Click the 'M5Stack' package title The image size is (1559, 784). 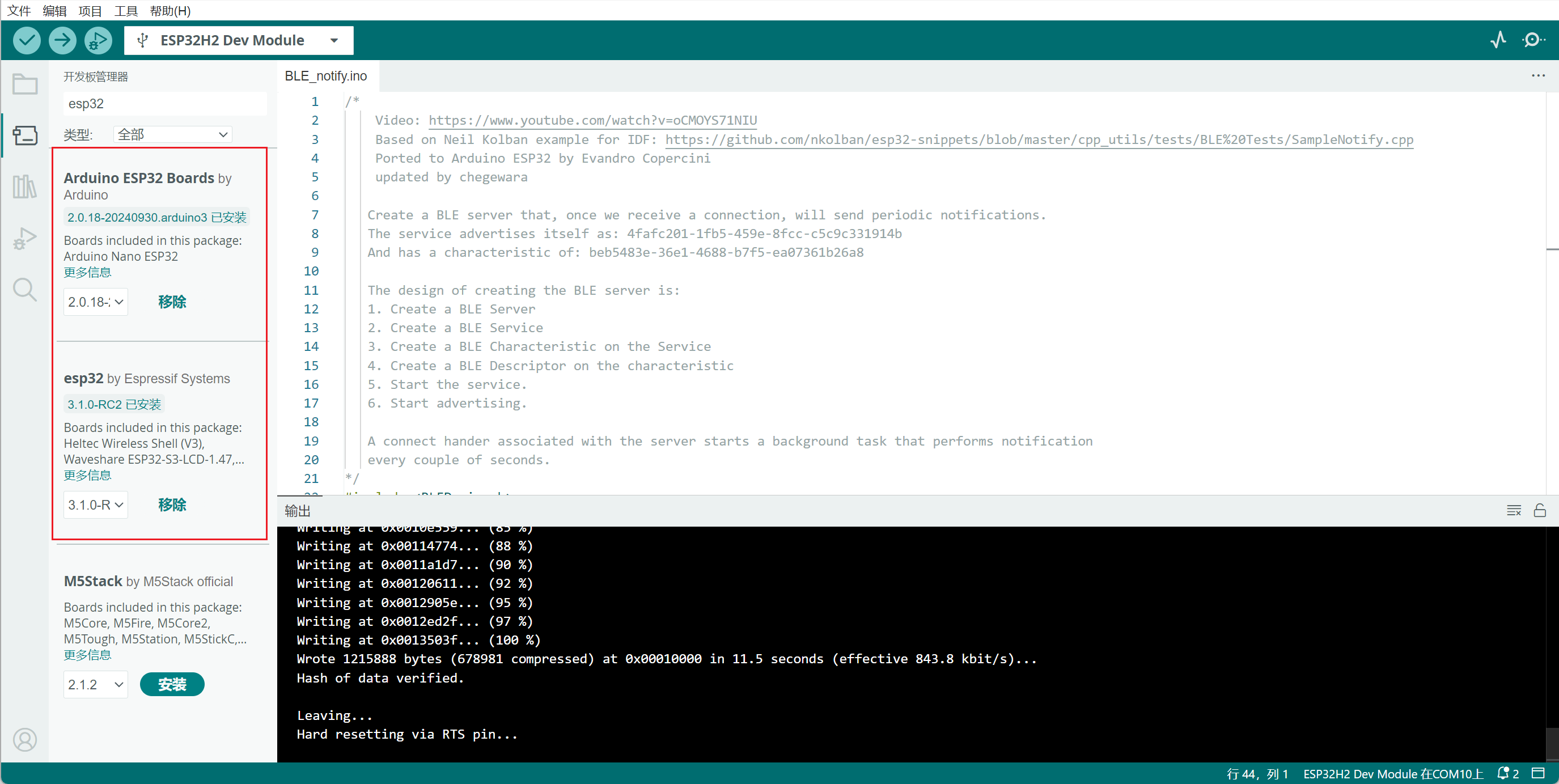[x=93, y=581]
